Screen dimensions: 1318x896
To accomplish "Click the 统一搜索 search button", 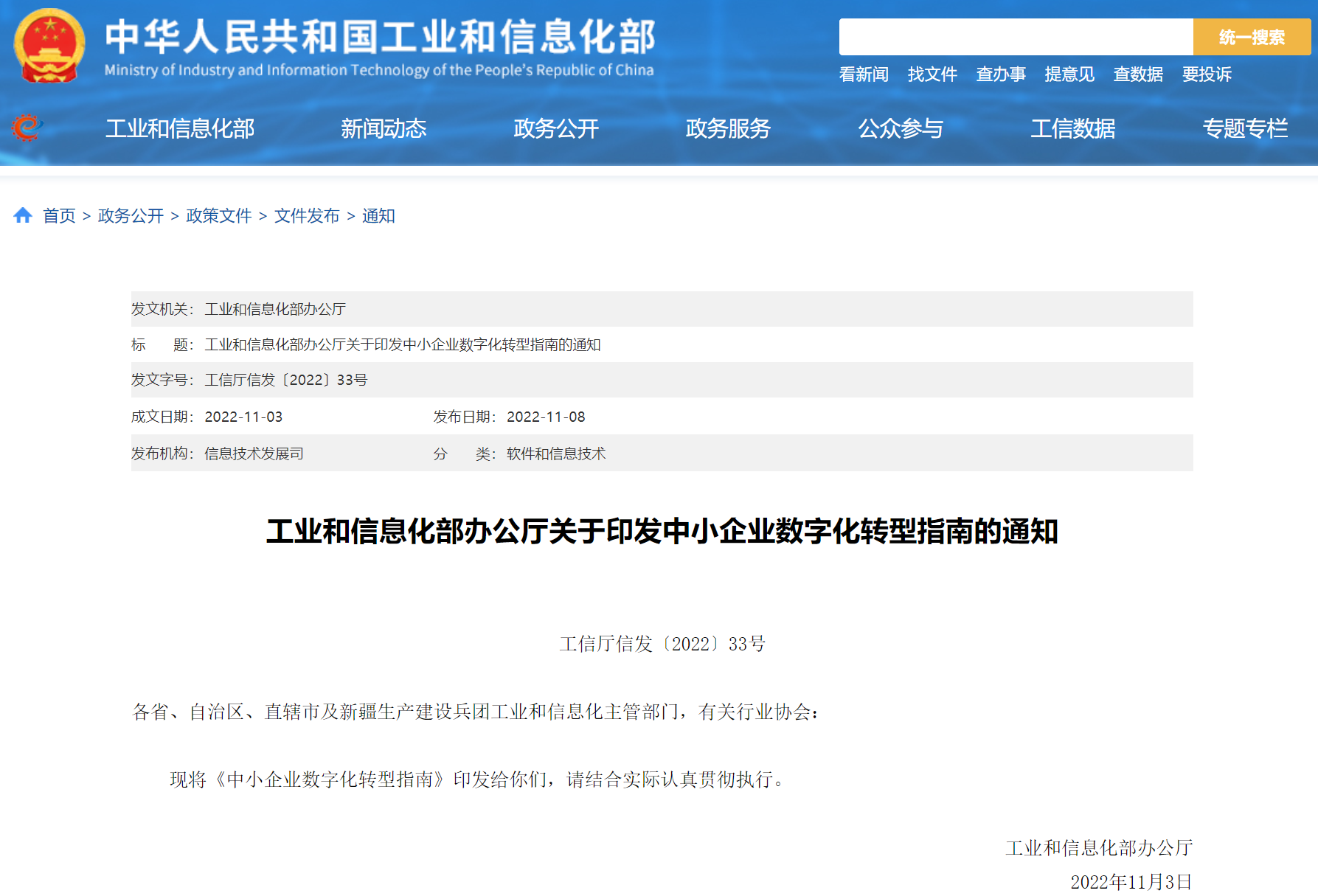I will point(1251,36).
